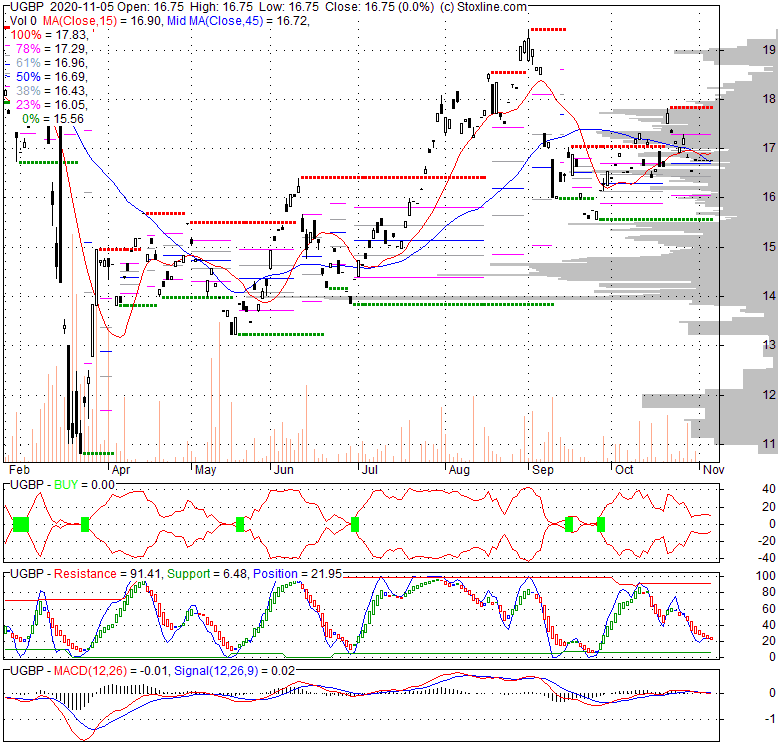This screenshot has width=780, height=745.
Task: Click the green buy marker in mid September
Action: tap(569, 524)
